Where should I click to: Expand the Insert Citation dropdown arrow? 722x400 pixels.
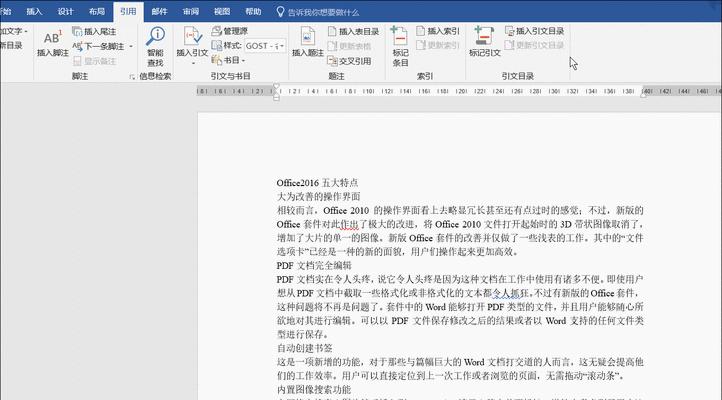pyautogui.click(x=193, y=63)
